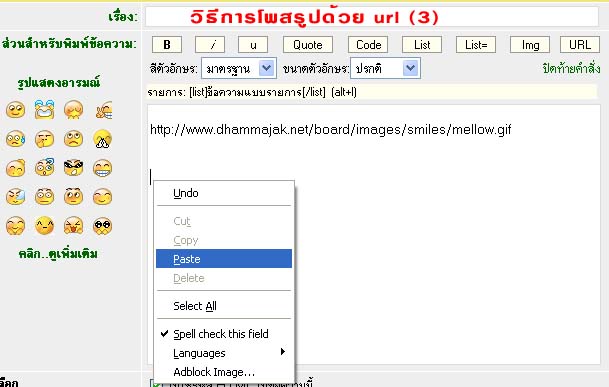609x387 pixels.
Task: Click the URL tag button
Action: [x=580, y=45]
